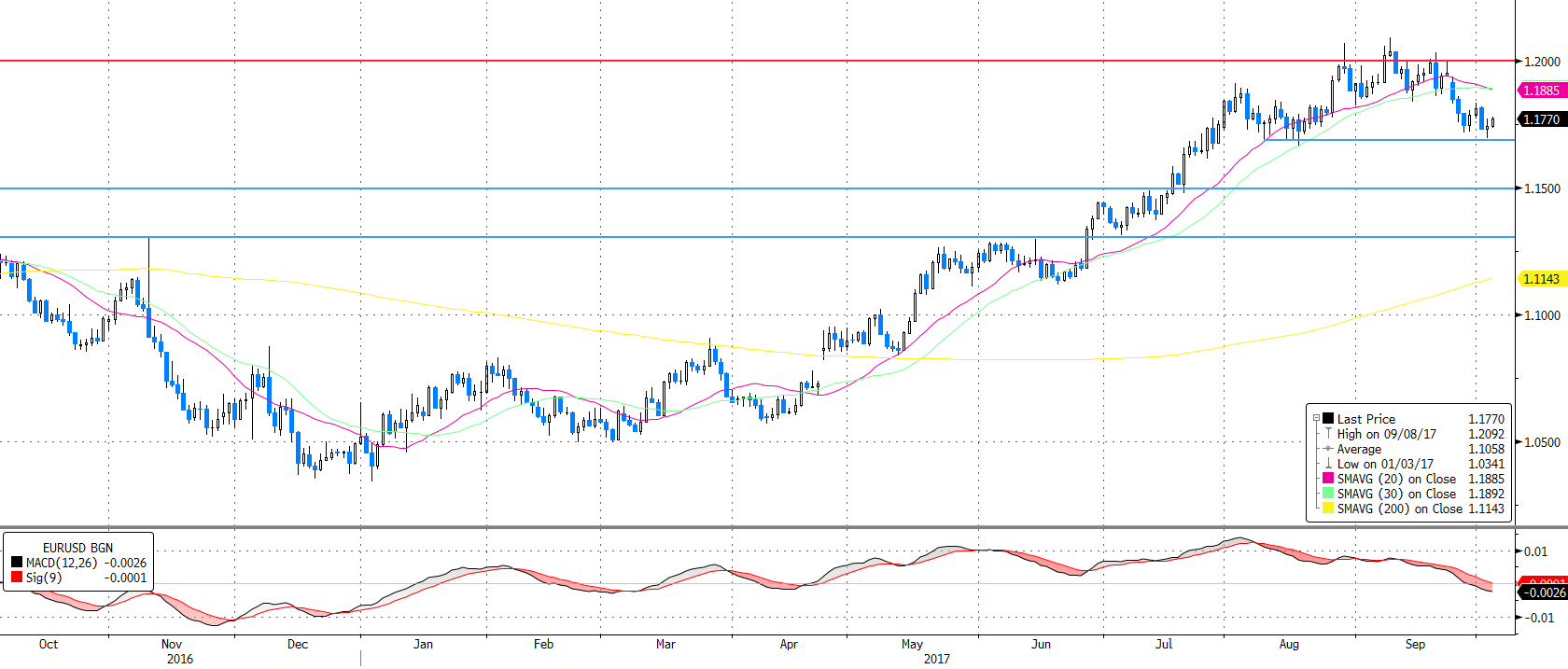This screenshot has width=1568, height=669.
Task: Click the 2017 year label
Action: point(937,659)
